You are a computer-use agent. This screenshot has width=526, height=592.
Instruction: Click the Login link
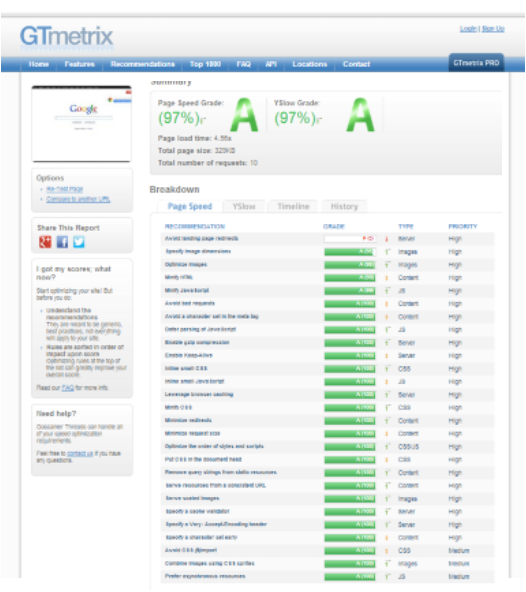[468, 29]
